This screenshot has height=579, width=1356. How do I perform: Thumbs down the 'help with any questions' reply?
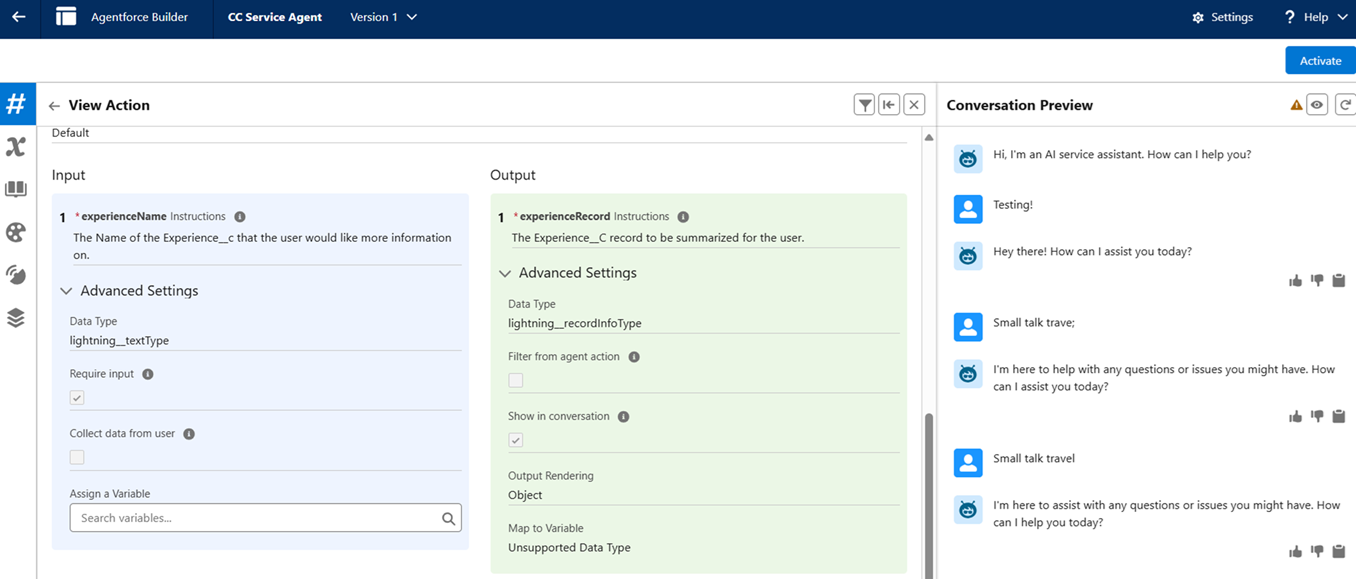1317,416
